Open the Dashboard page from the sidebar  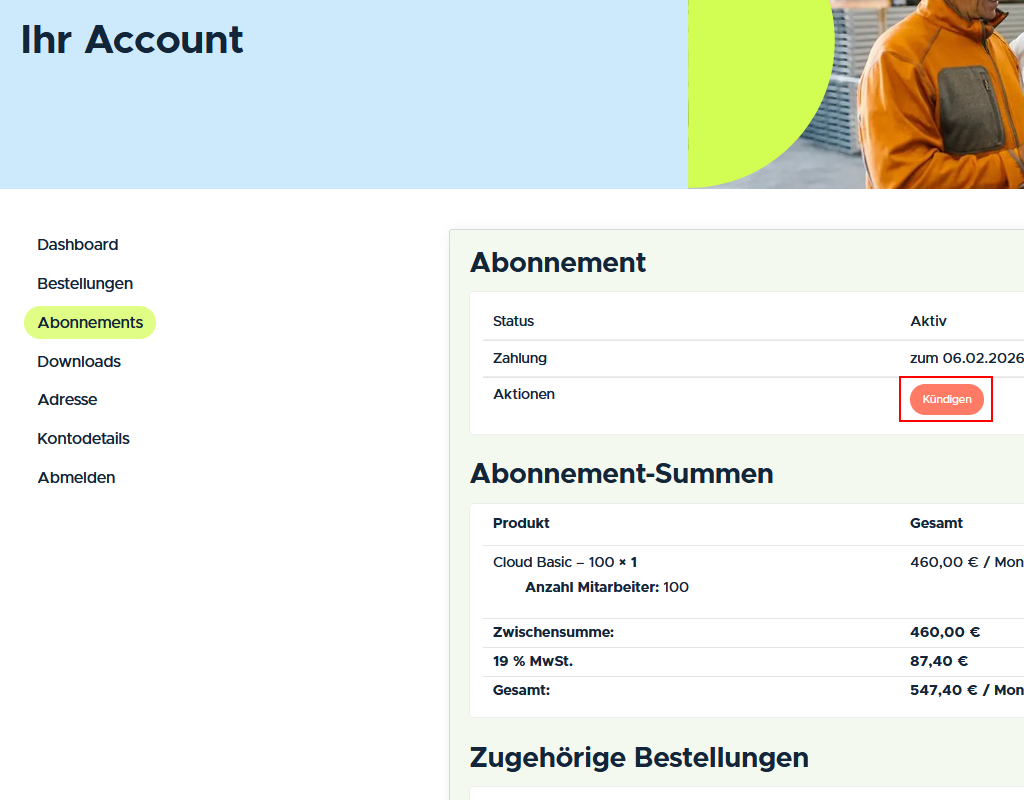point(77,244)
